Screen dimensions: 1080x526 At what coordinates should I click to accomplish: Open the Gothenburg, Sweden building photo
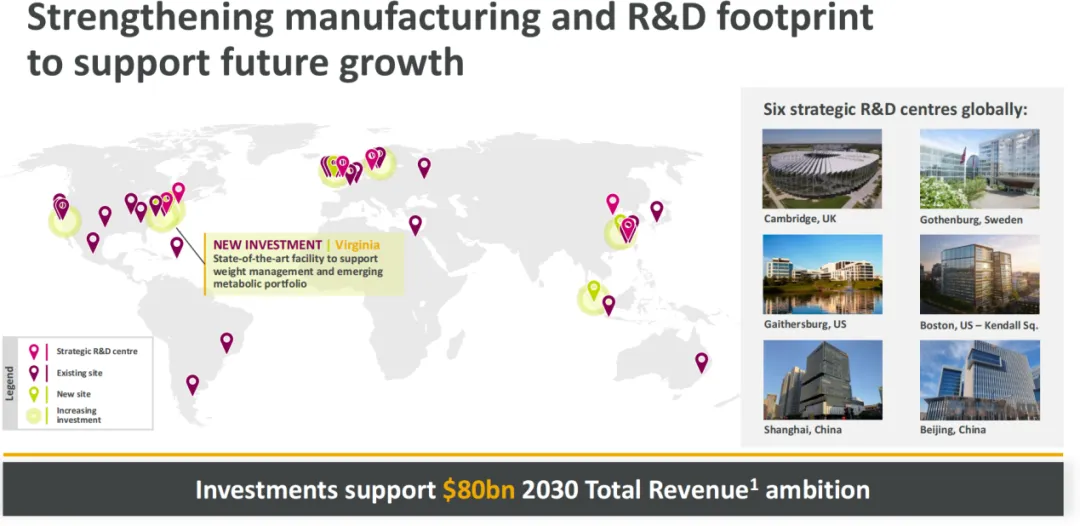click(x=979, y=169)
